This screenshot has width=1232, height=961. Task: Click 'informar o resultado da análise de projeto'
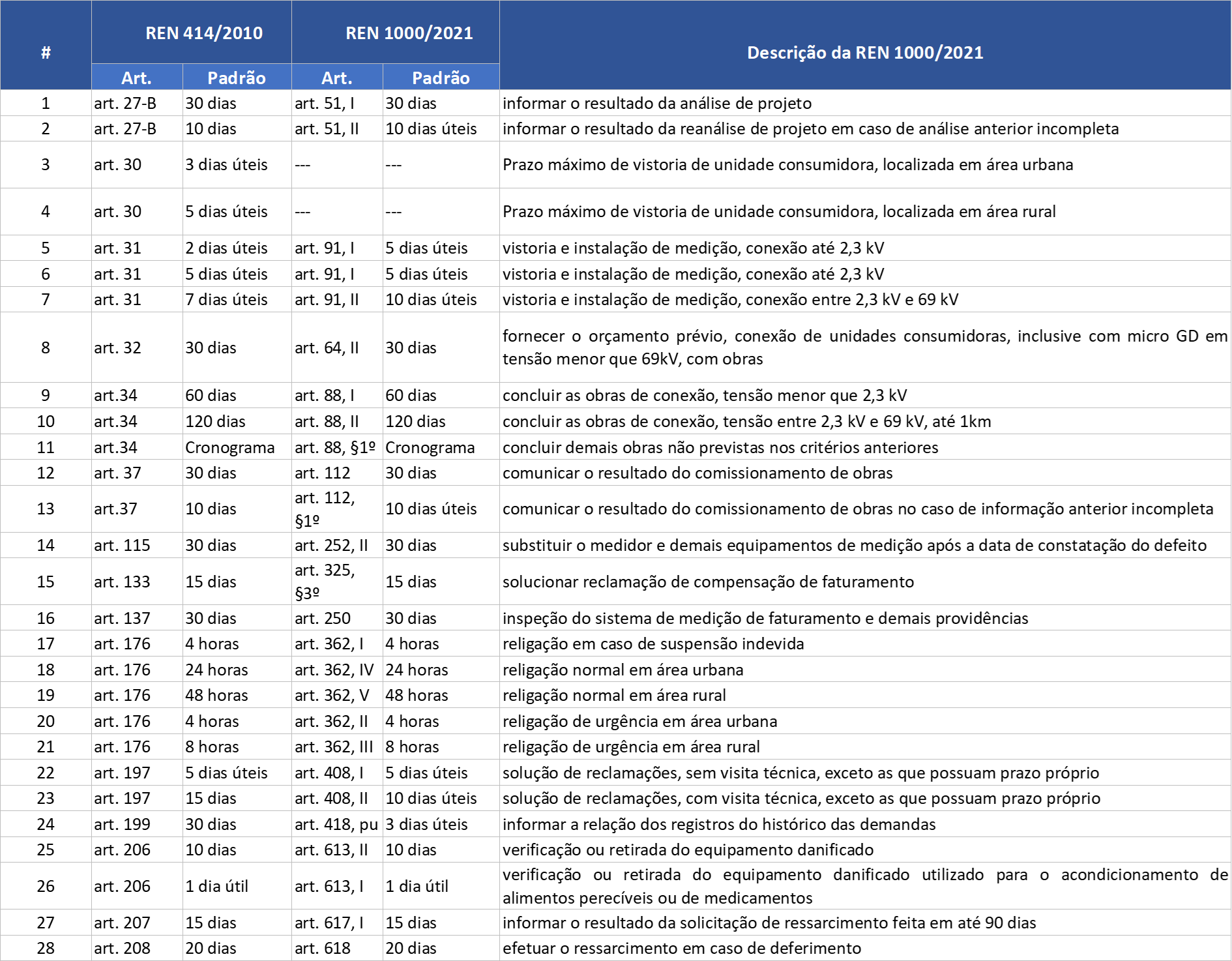pos(657,103)
